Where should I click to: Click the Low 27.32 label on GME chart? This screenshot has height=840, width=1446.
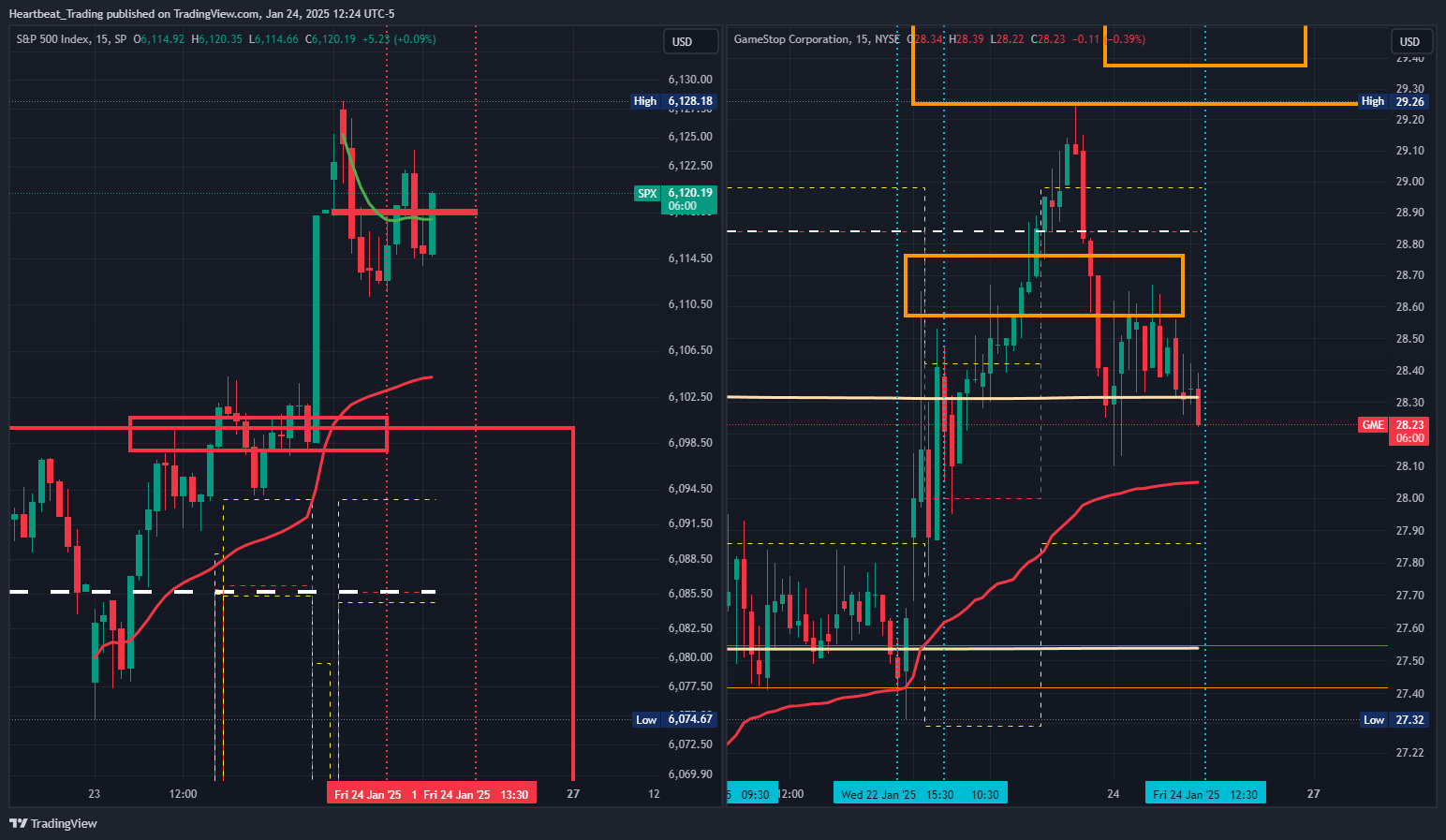[x=1394, y=719]
